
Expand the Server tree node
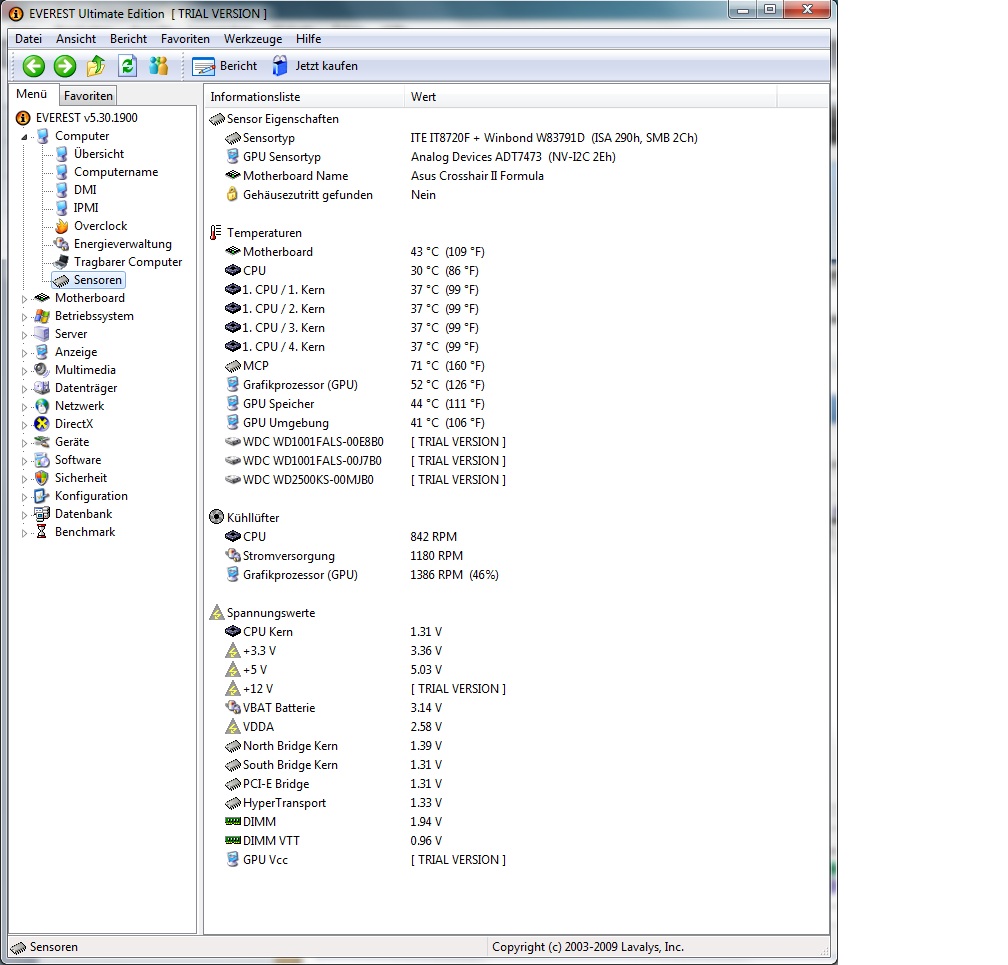coord(24,335)
